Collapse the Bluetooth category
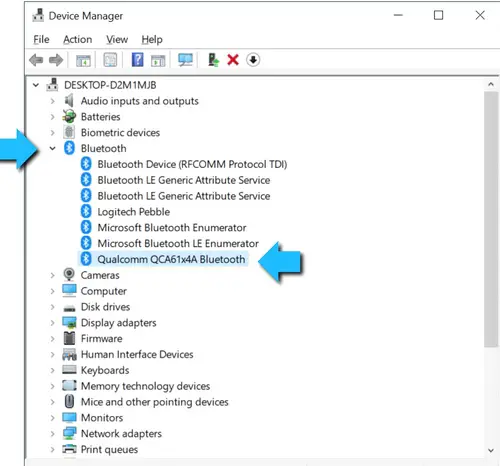Viewport: 500px width, 466px height. tap(52, 148)
